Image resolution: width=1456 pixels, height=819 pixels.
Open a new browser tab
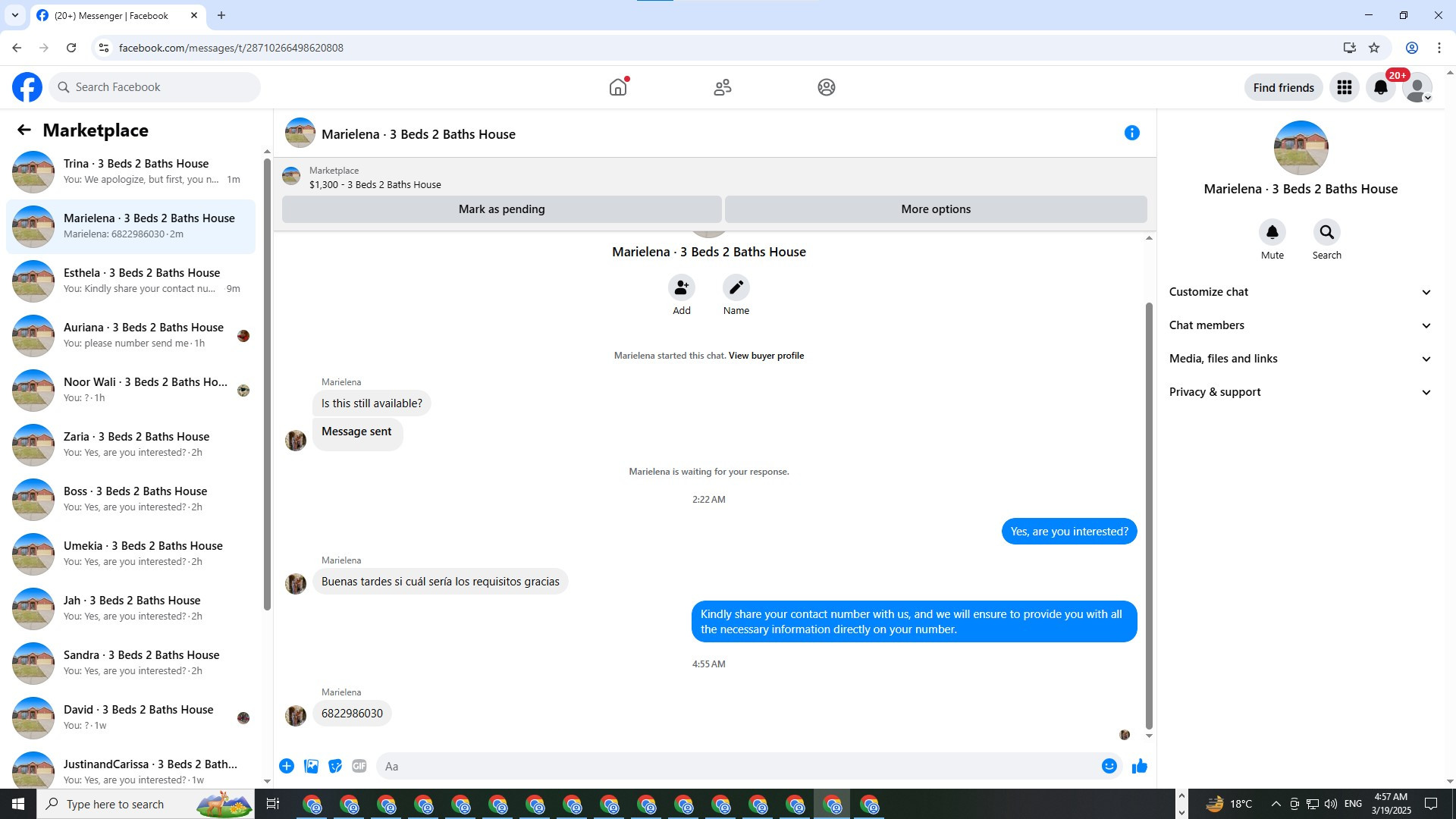(x=221, y=15)
